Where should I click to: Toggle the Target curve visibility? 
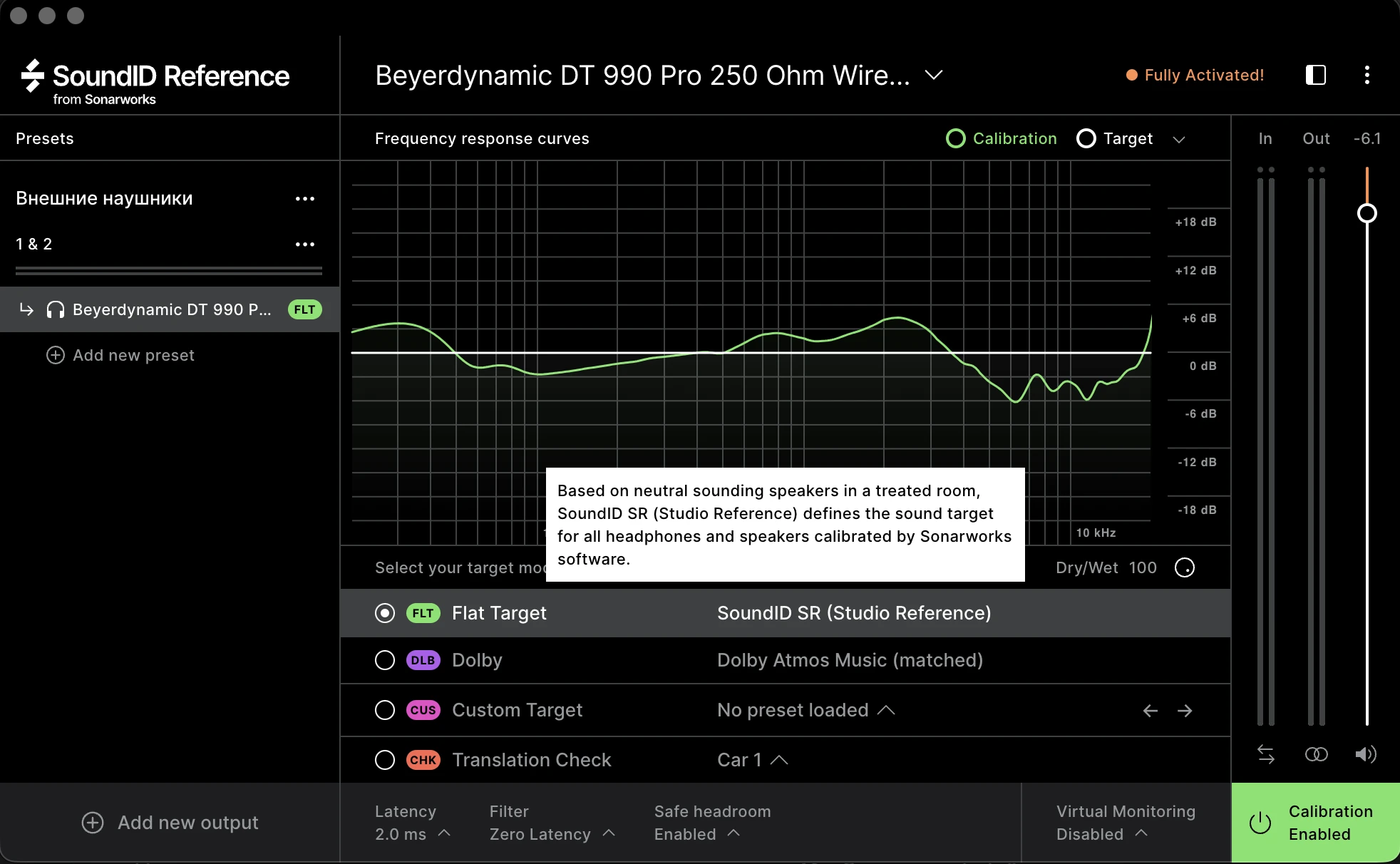coord(1114,138)
